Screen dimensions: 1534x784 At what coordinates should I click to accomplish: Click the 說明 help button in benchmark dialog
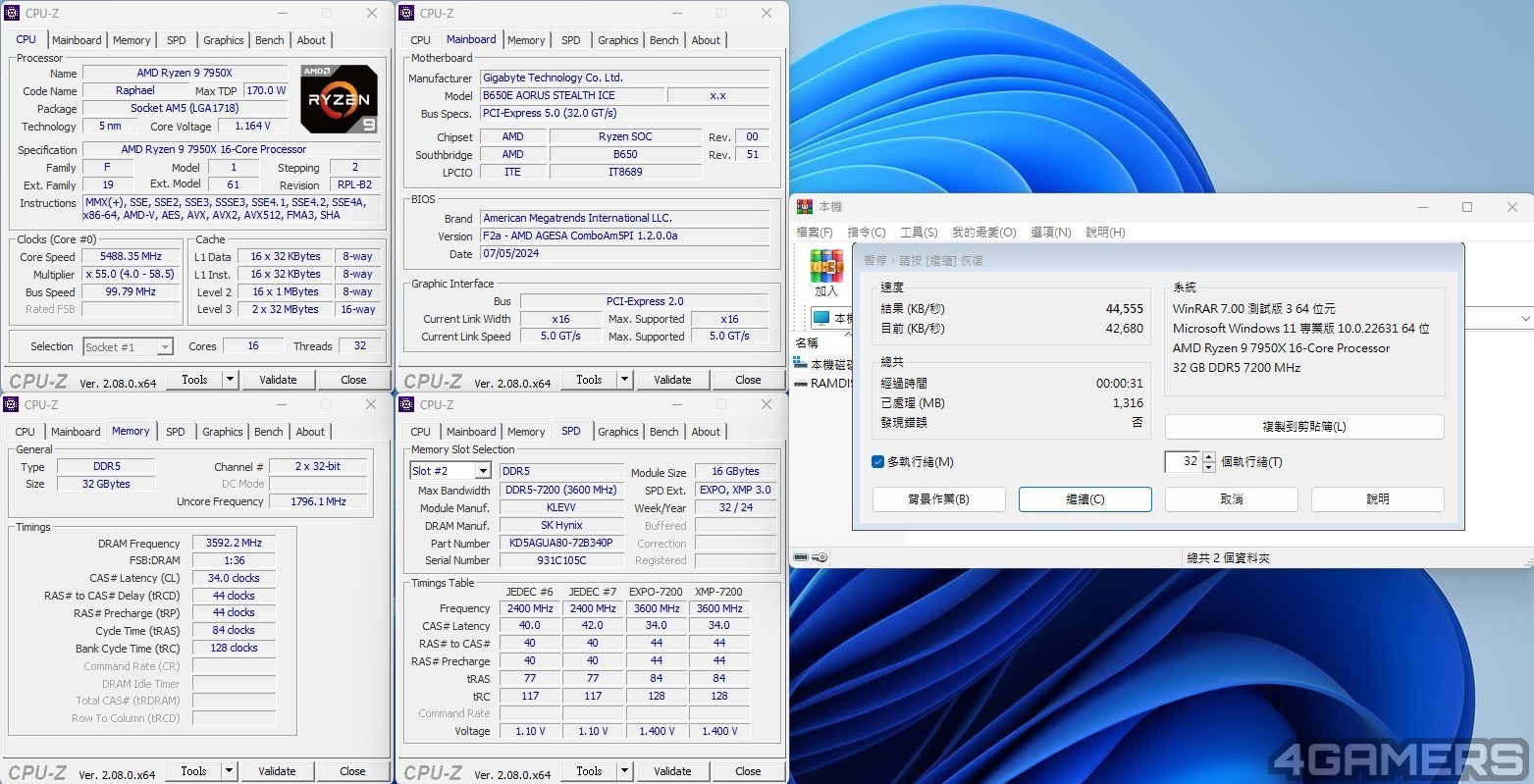[1378, 499]
